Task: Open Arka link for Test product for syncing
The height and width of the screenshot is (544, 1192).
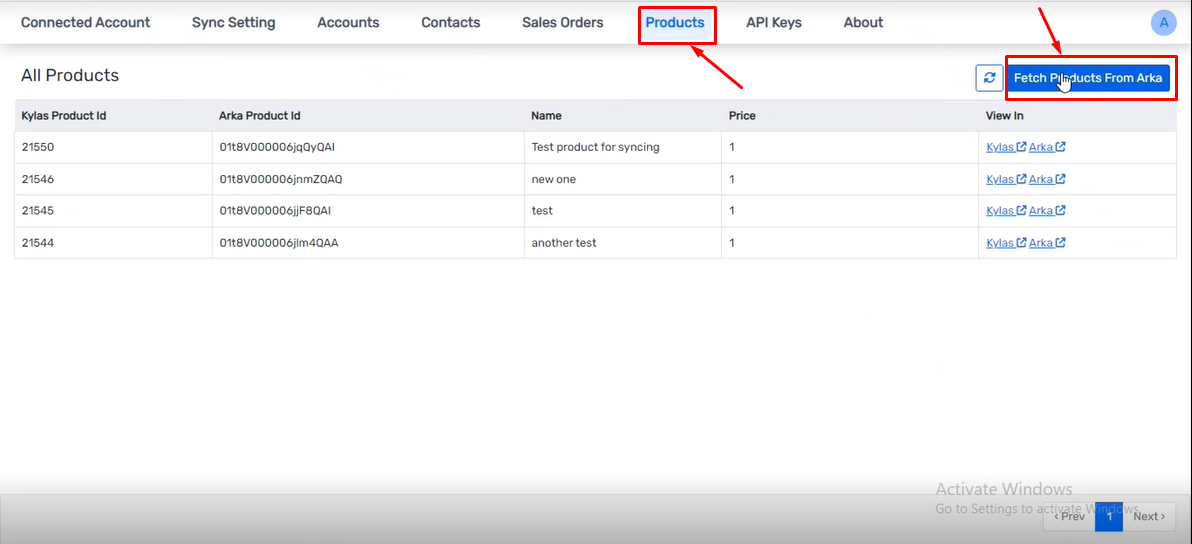Action: [1047, 147]
